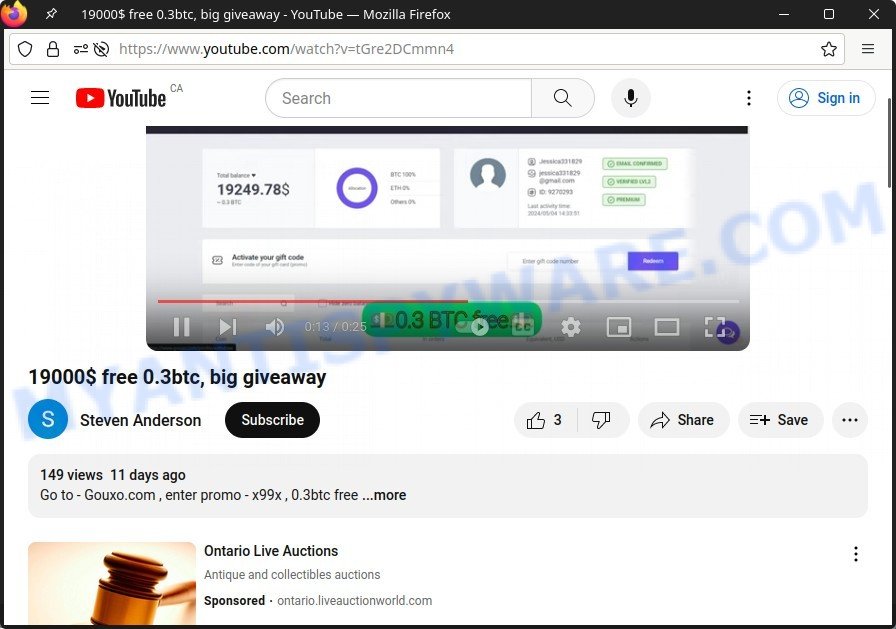Open Steven Anderson channel name link
This screenshot has height=629, width=896.
[x=141, y=420]
